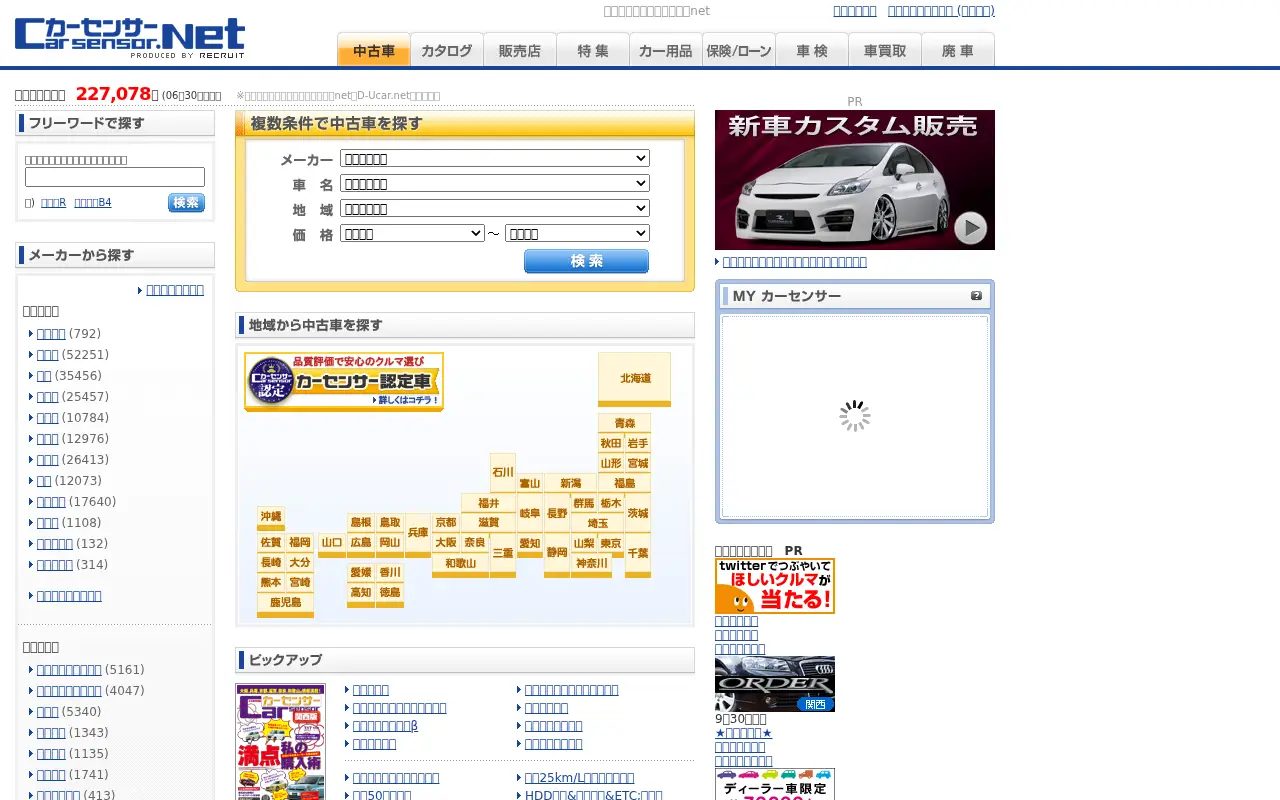Open the link below the Prius advertisement
Screen dimensions: 1280x800
coord(795,262)
